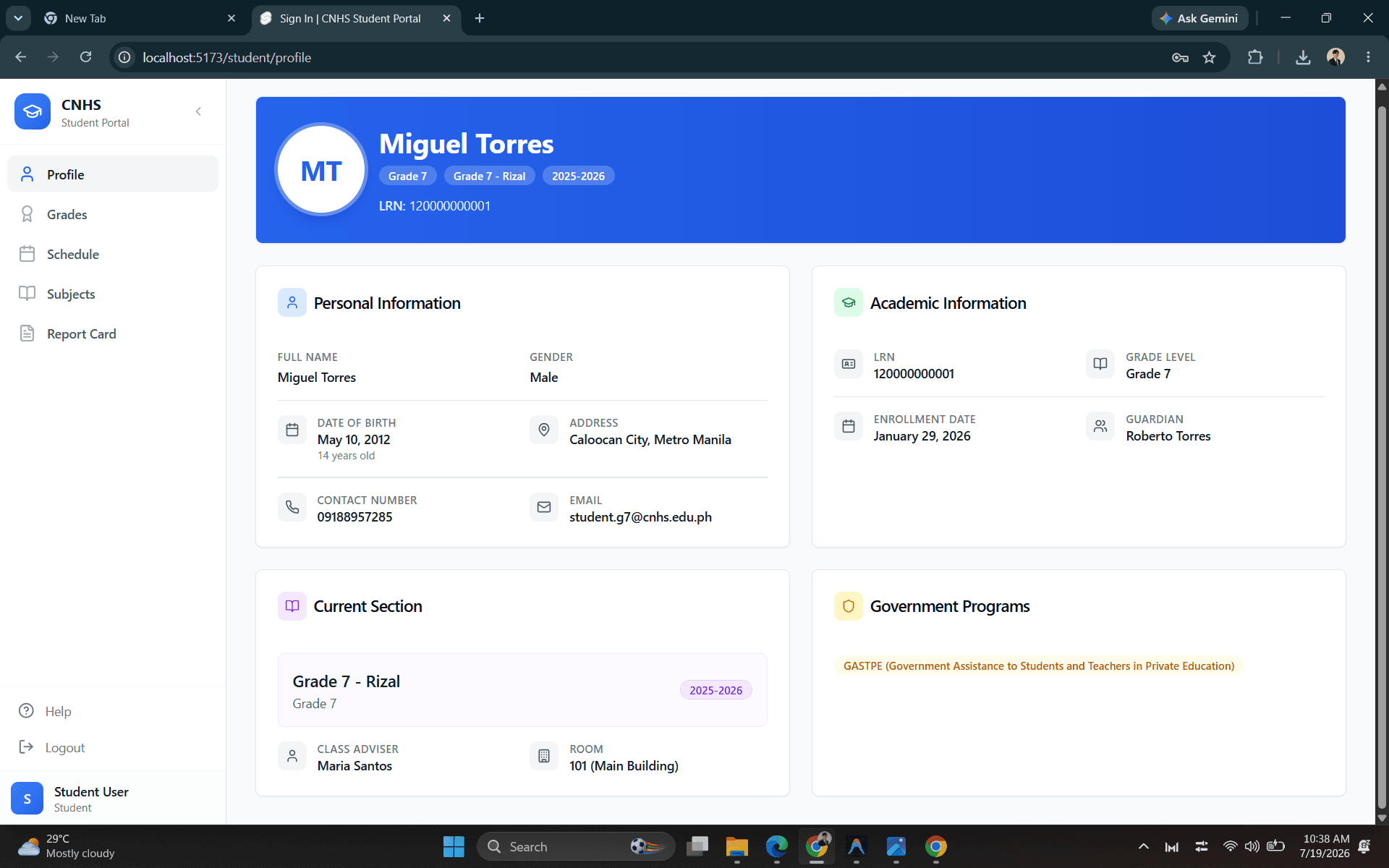
Task: Click the Grade 7 header badge
Action: click(x=407, y=176)
